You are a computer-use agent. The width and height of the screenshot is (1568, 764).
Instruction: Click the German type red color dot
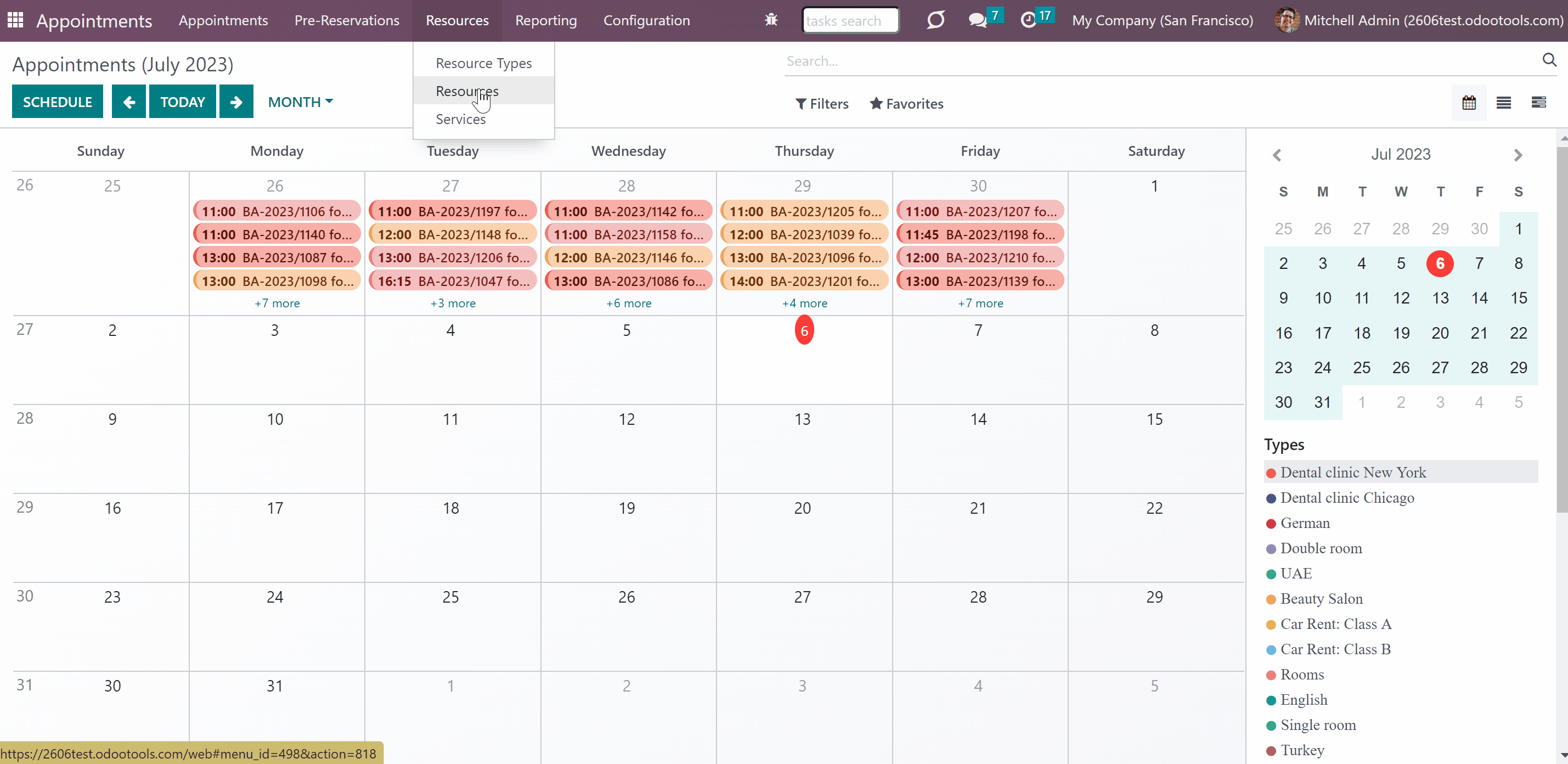(1271, 524)
